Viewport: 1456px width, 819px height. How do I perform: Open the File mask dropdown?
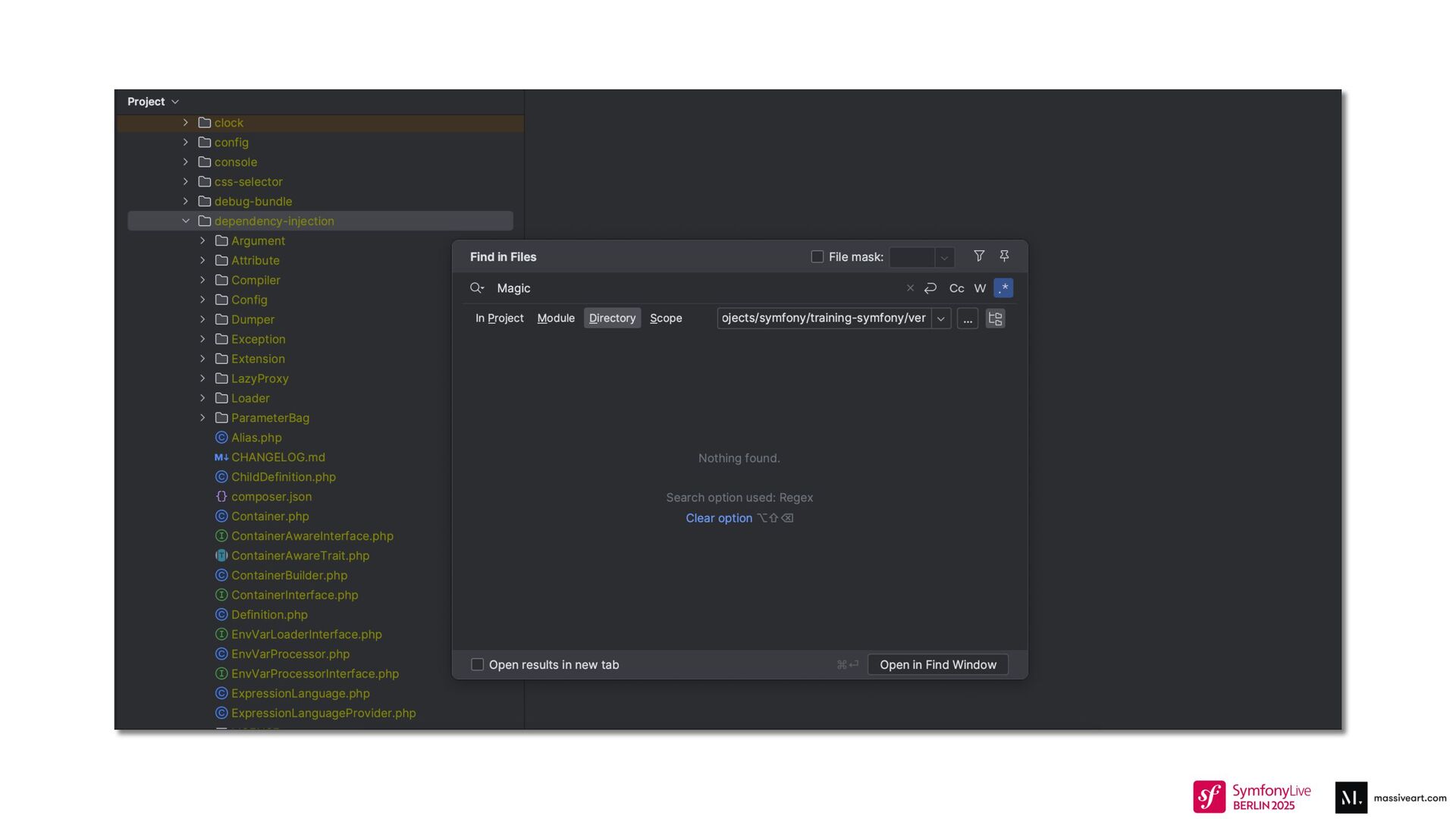coord(944,258)
